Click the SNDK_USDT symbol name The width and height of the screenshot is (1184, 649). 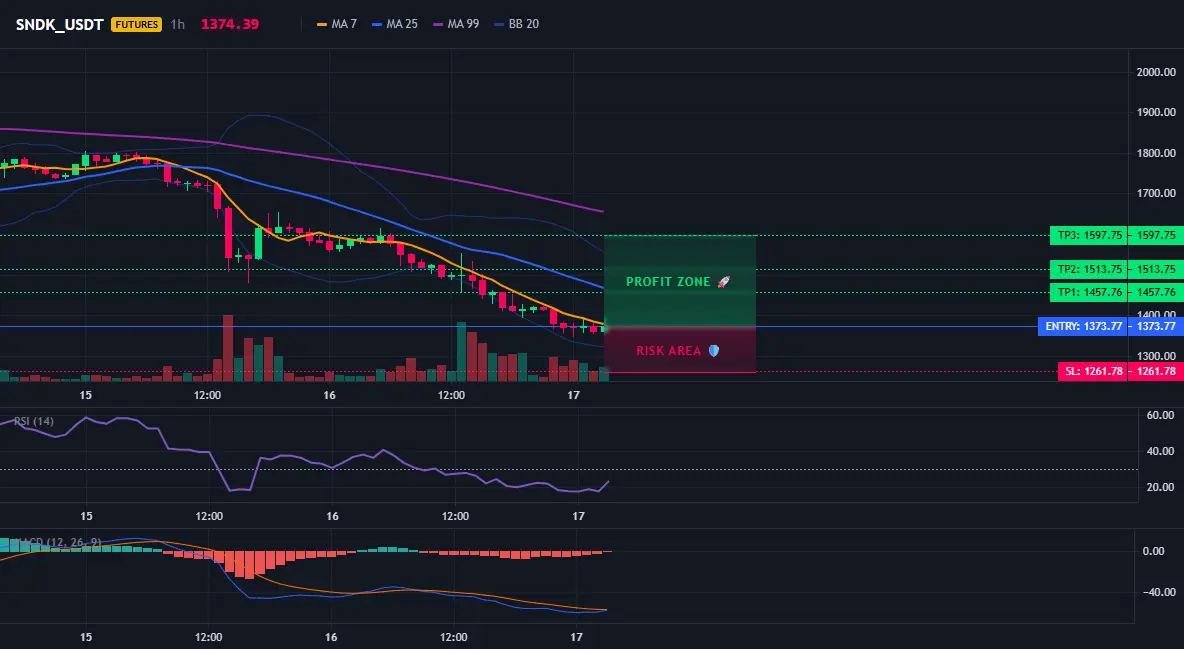click(60, 24)
